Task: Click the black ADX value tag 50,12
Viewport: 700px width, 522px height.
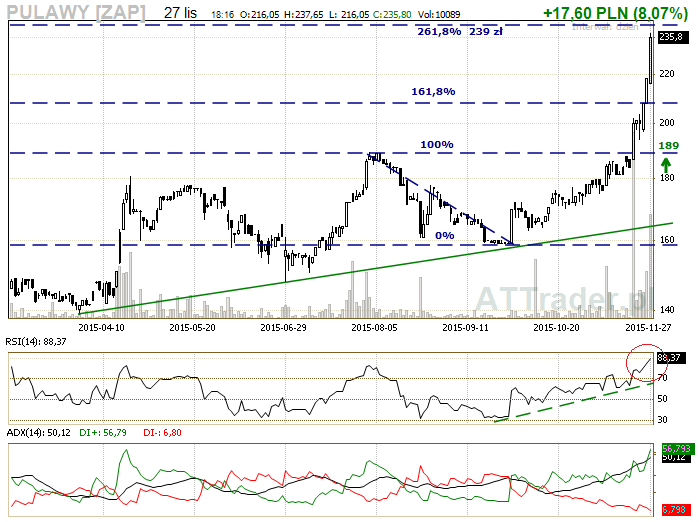Action: [x=676, y=458]
